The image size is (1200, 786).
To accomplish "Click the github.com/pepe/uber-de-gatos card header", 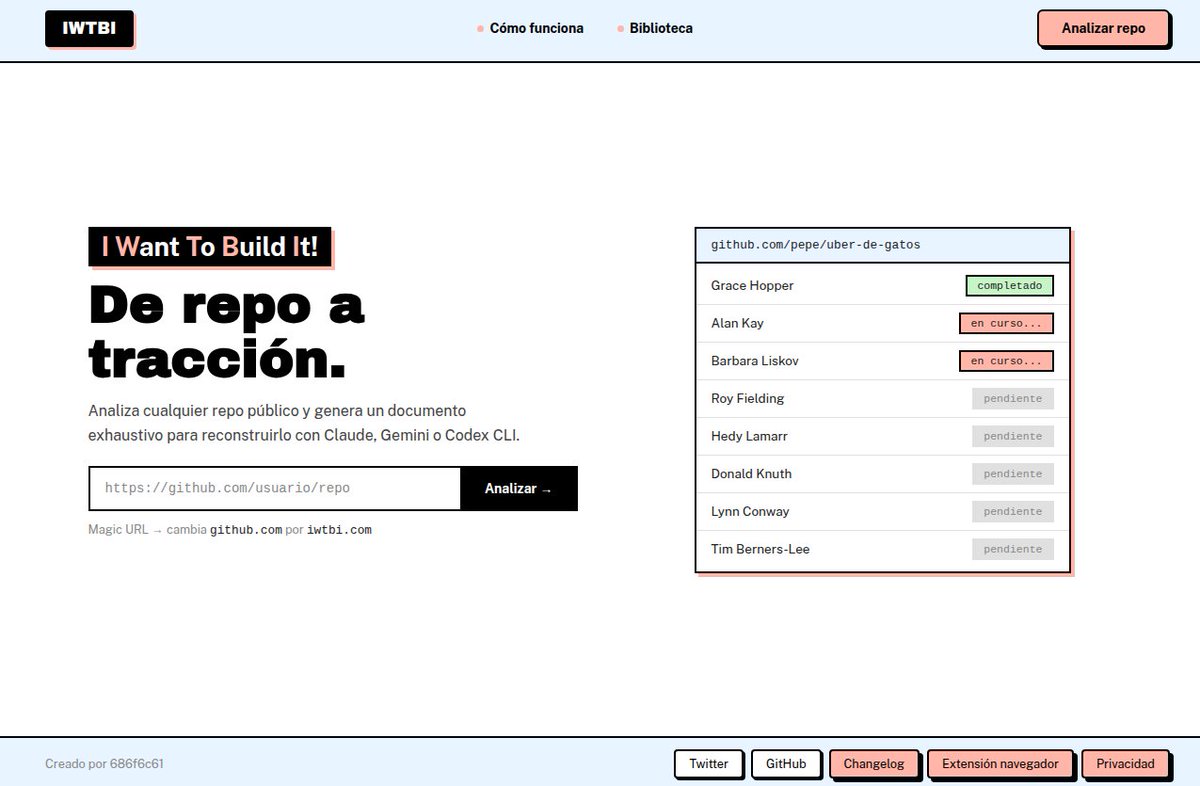I will coord(883,245).
